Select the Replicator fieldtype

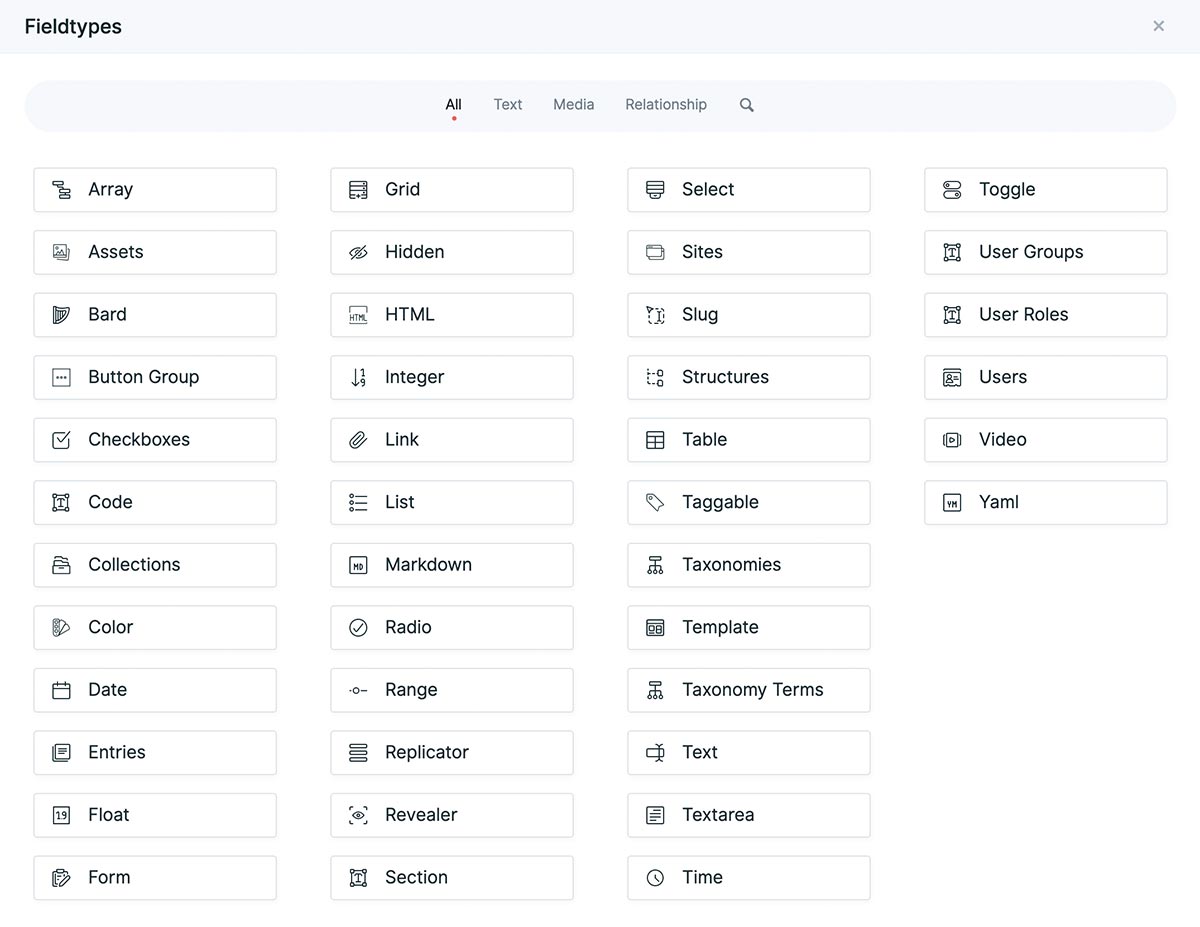pyautogui.click(x=451, y=752)
